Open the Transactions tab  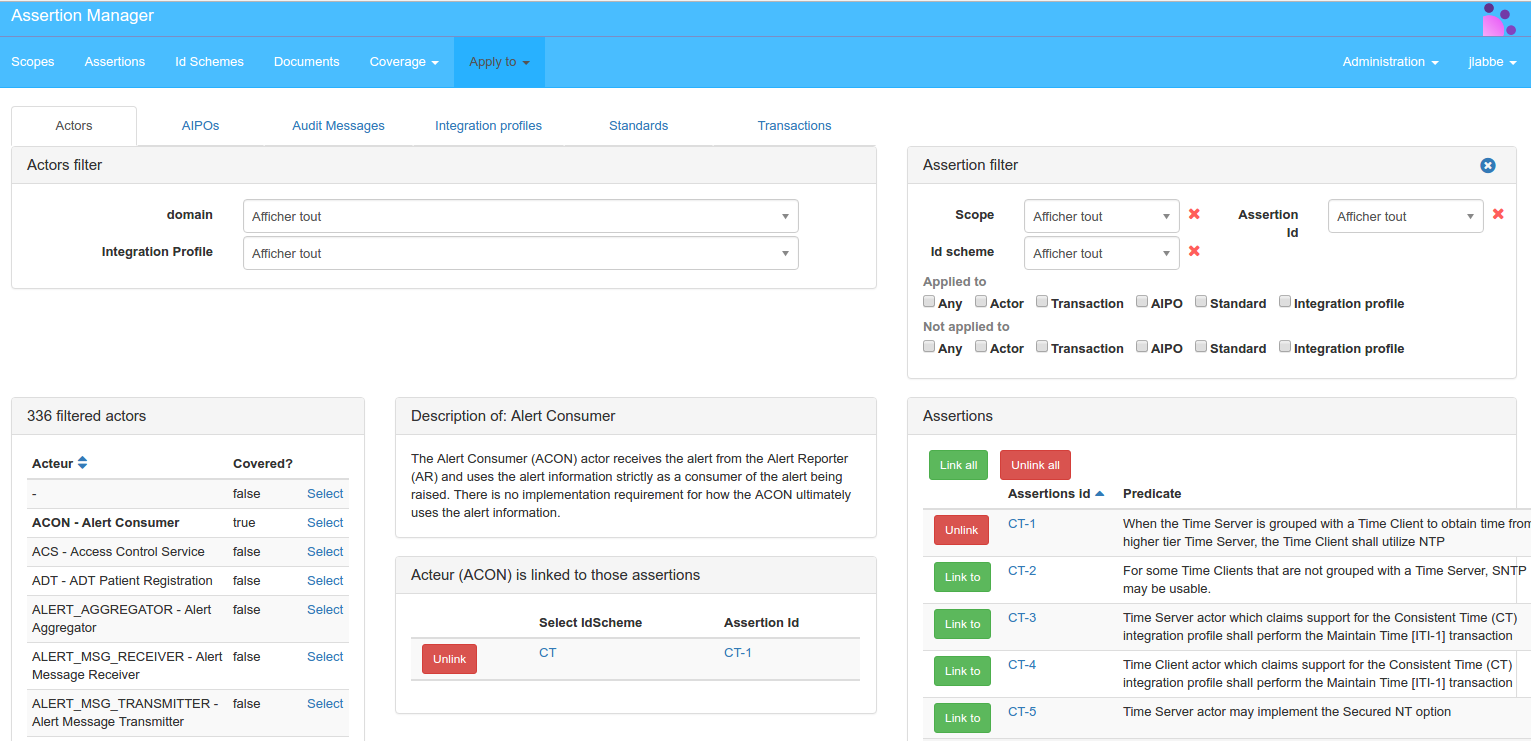794,126
